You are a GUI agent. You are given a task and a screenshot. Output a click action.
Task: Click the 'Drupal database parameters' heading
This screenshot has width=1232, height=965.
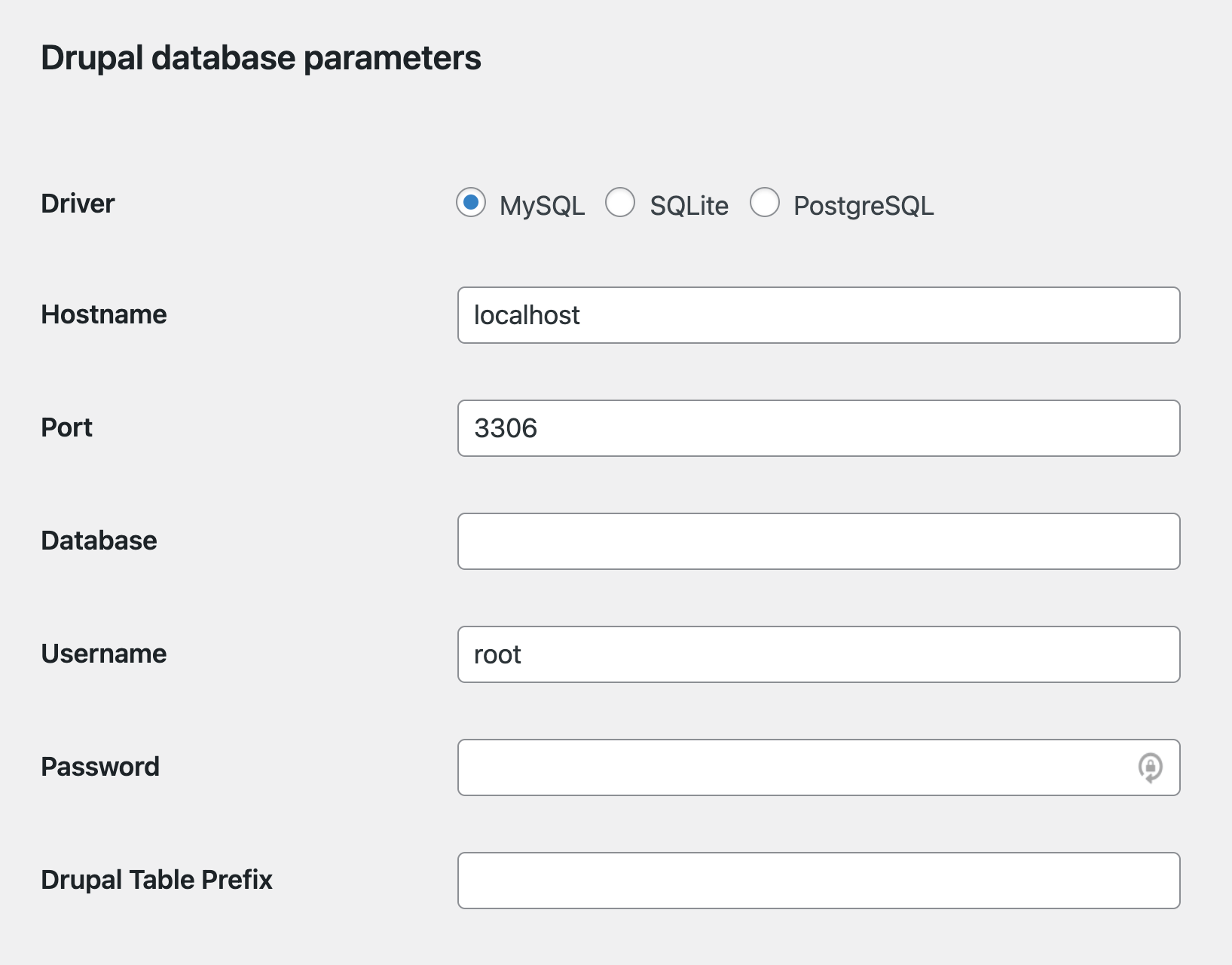[261, 58]
